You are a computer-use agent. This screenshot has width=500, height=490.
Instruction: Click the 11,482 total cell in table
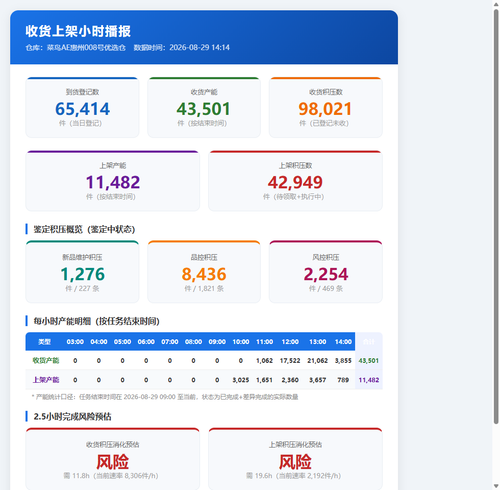[369, 380]
